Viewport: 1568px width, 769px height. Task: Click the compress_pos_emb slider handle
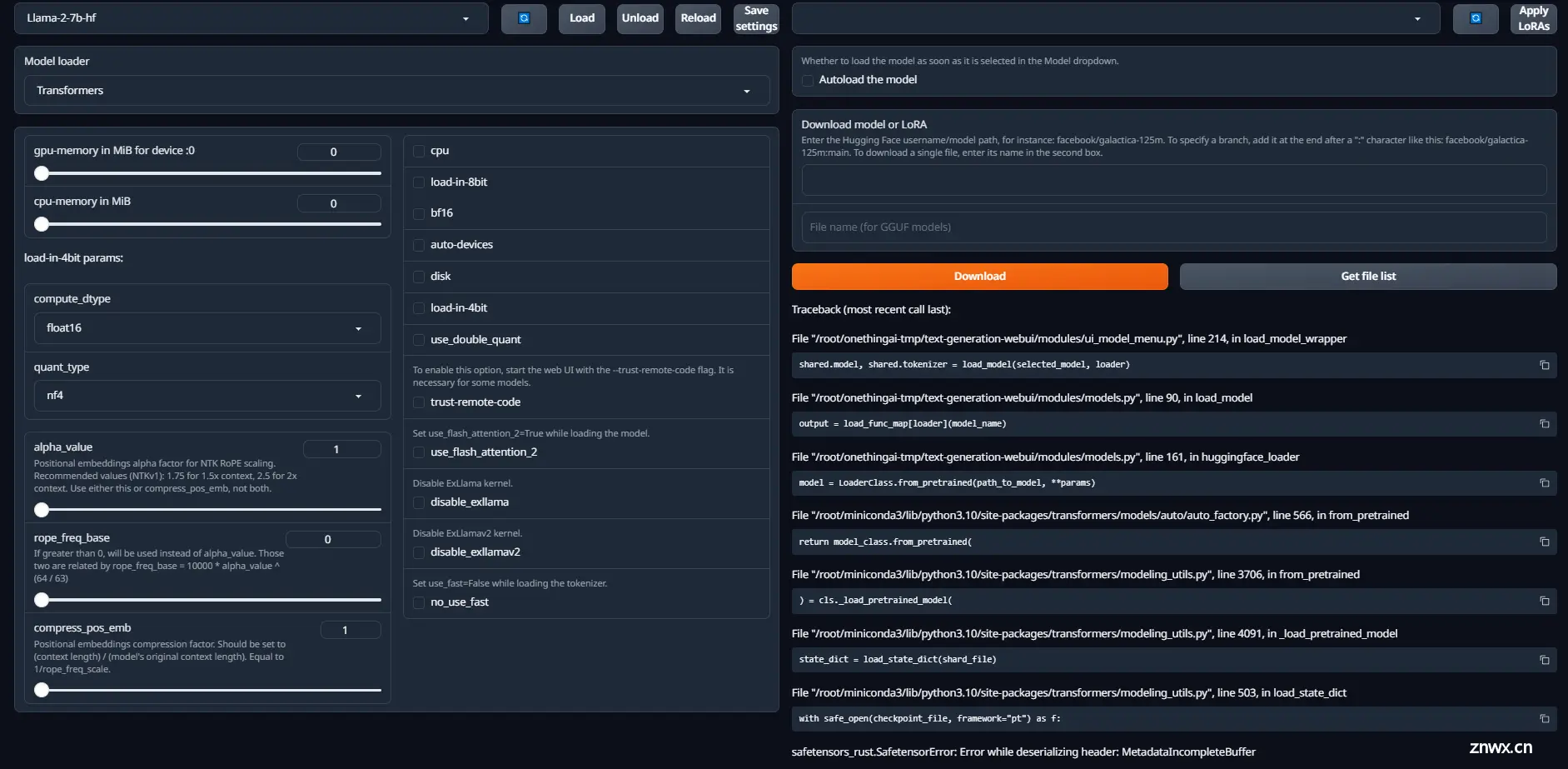tap(42, 690)
